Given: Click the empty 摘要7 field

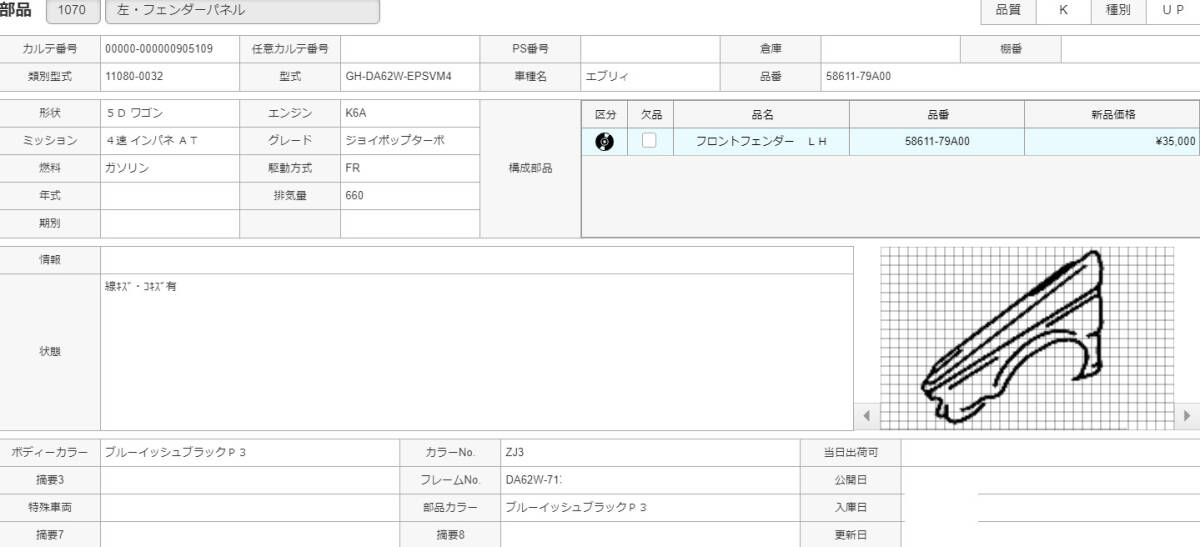Looking at the screenshot, I should 250,534.
